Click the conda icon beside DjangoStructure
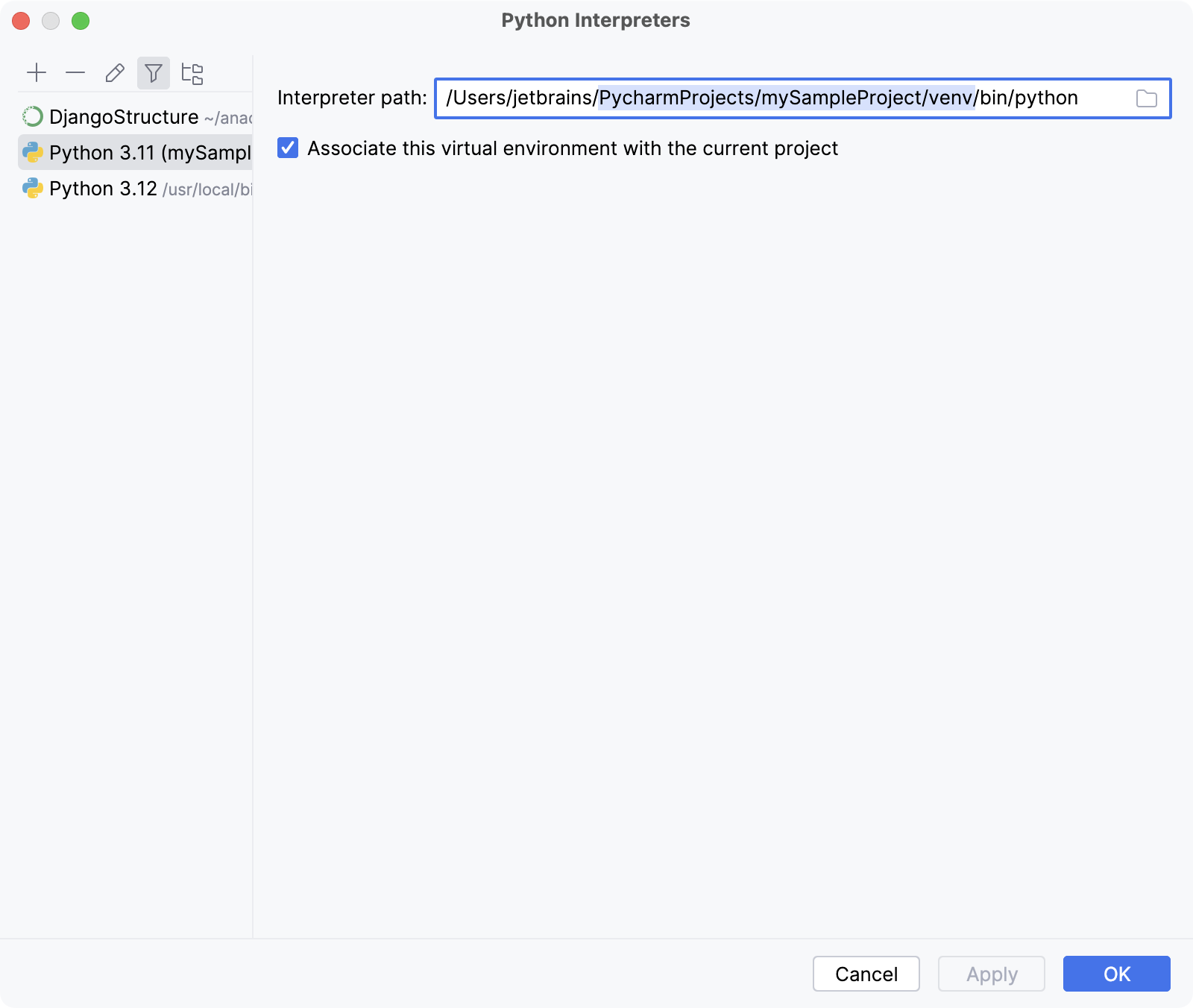 coord(31,116)
